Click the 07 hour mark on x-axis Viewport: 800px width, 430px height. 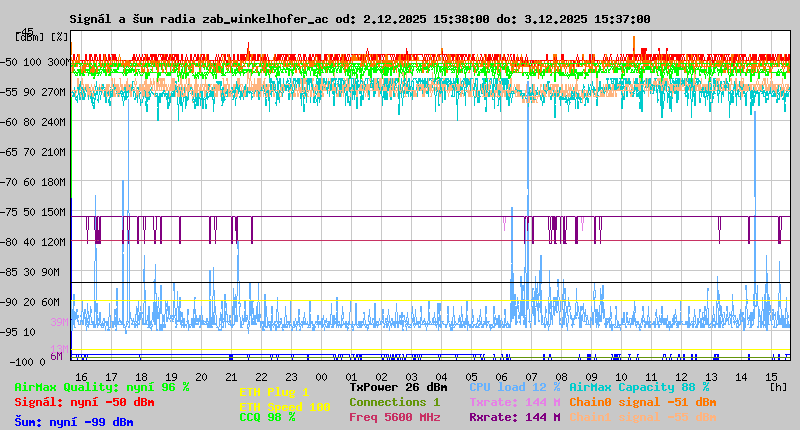point(530,376)
